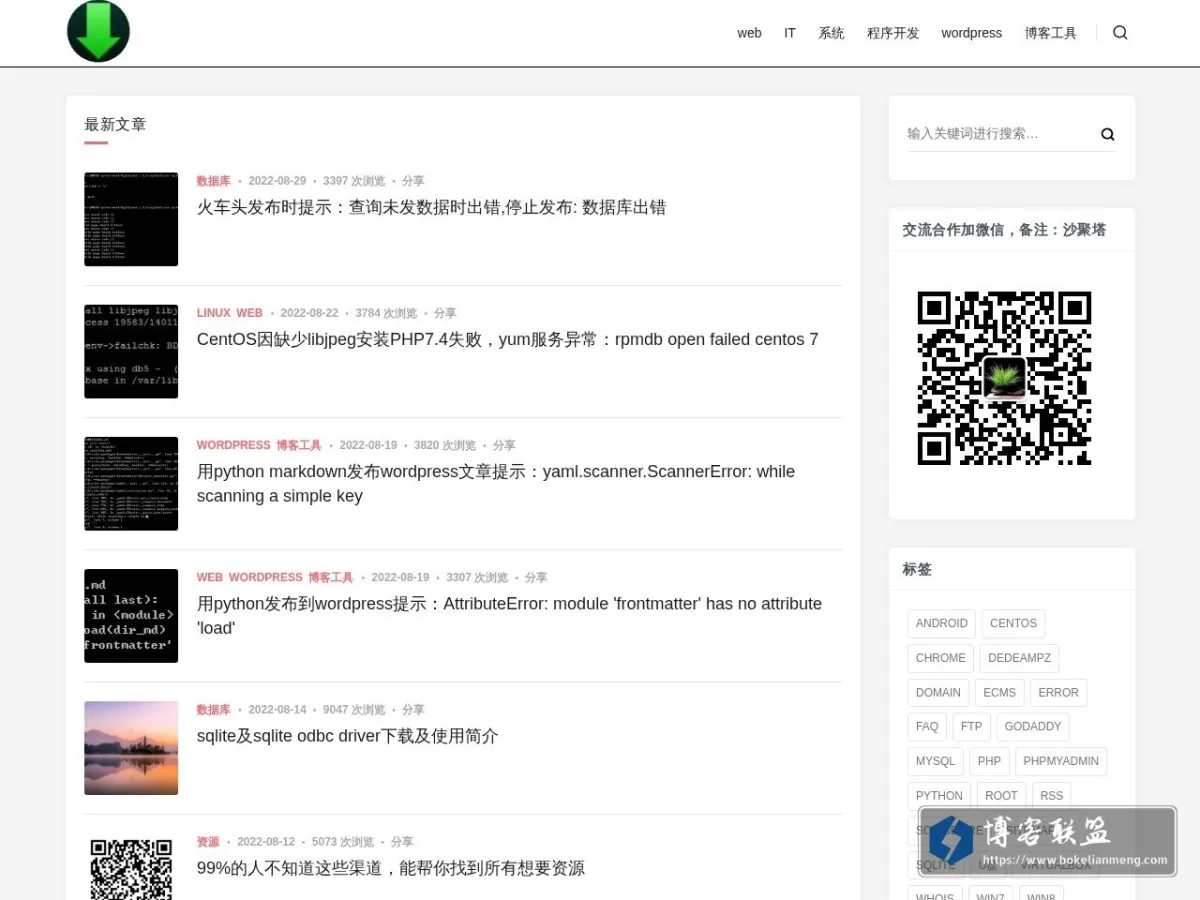The height and width of the screenshot is (900, 1200).
Task: Open the yaml.scanner.ScannerError article
Action: (496, 483)
